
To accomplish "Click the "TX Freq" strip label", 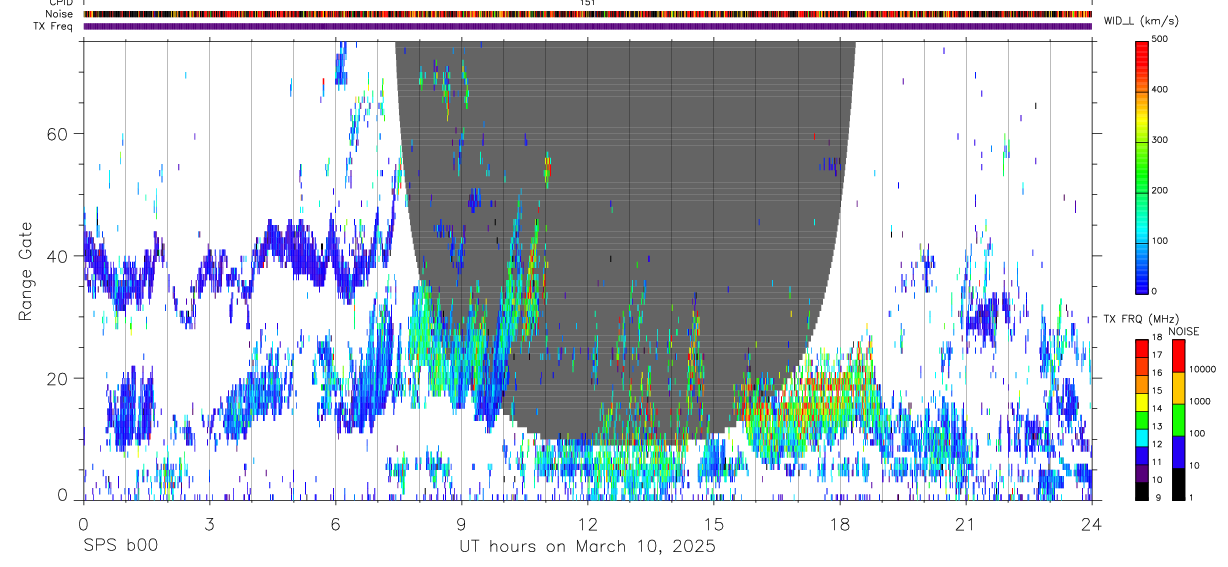I will 53,26.
